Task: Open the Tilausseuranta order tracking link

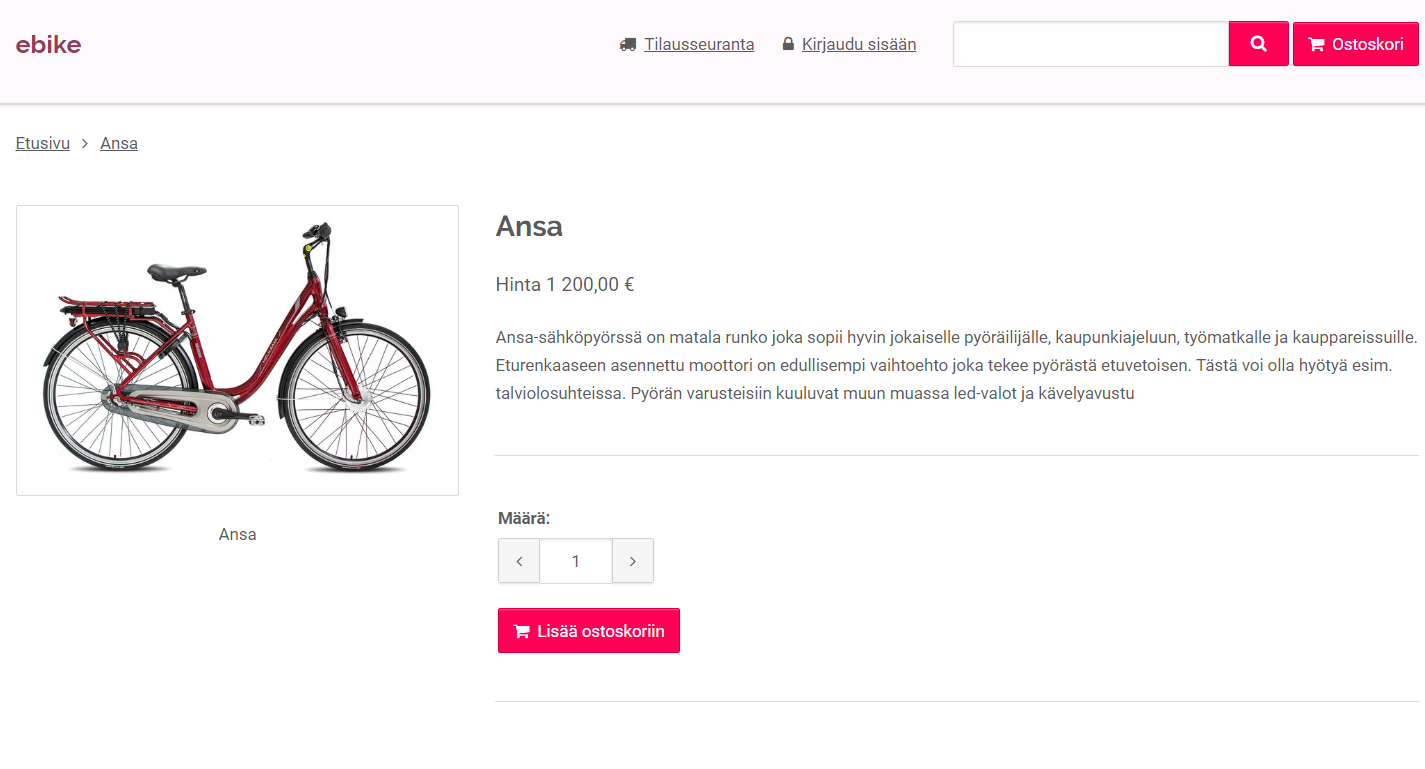Action: [699, 44]
